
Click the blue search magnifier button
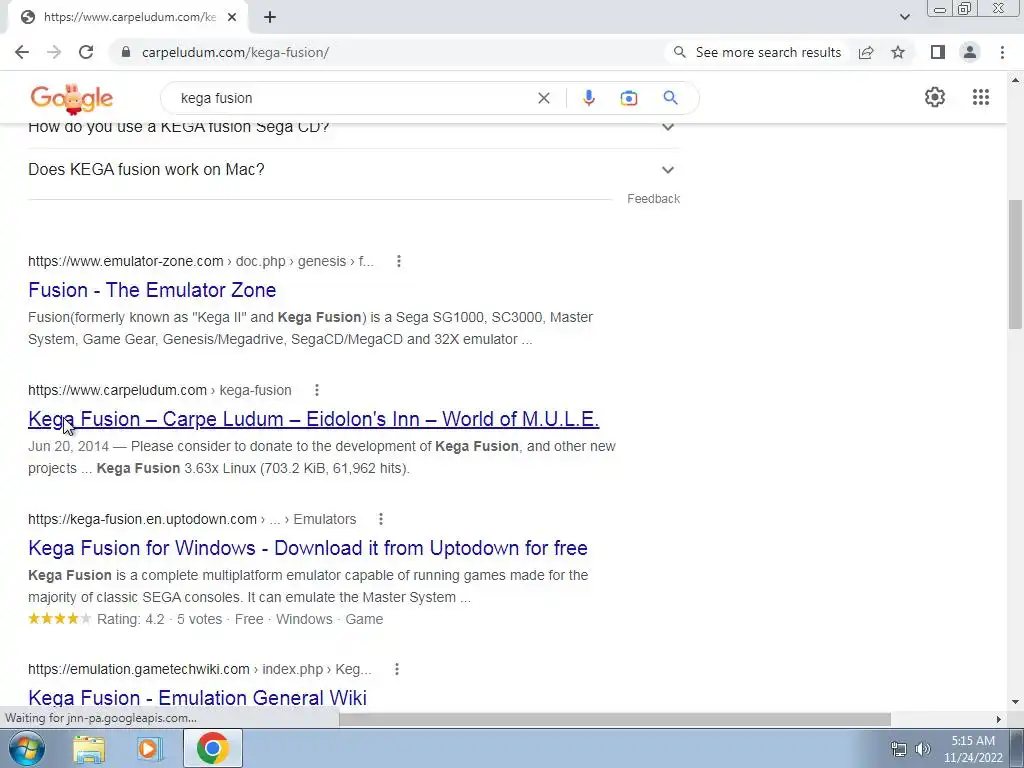pos(670,98)
